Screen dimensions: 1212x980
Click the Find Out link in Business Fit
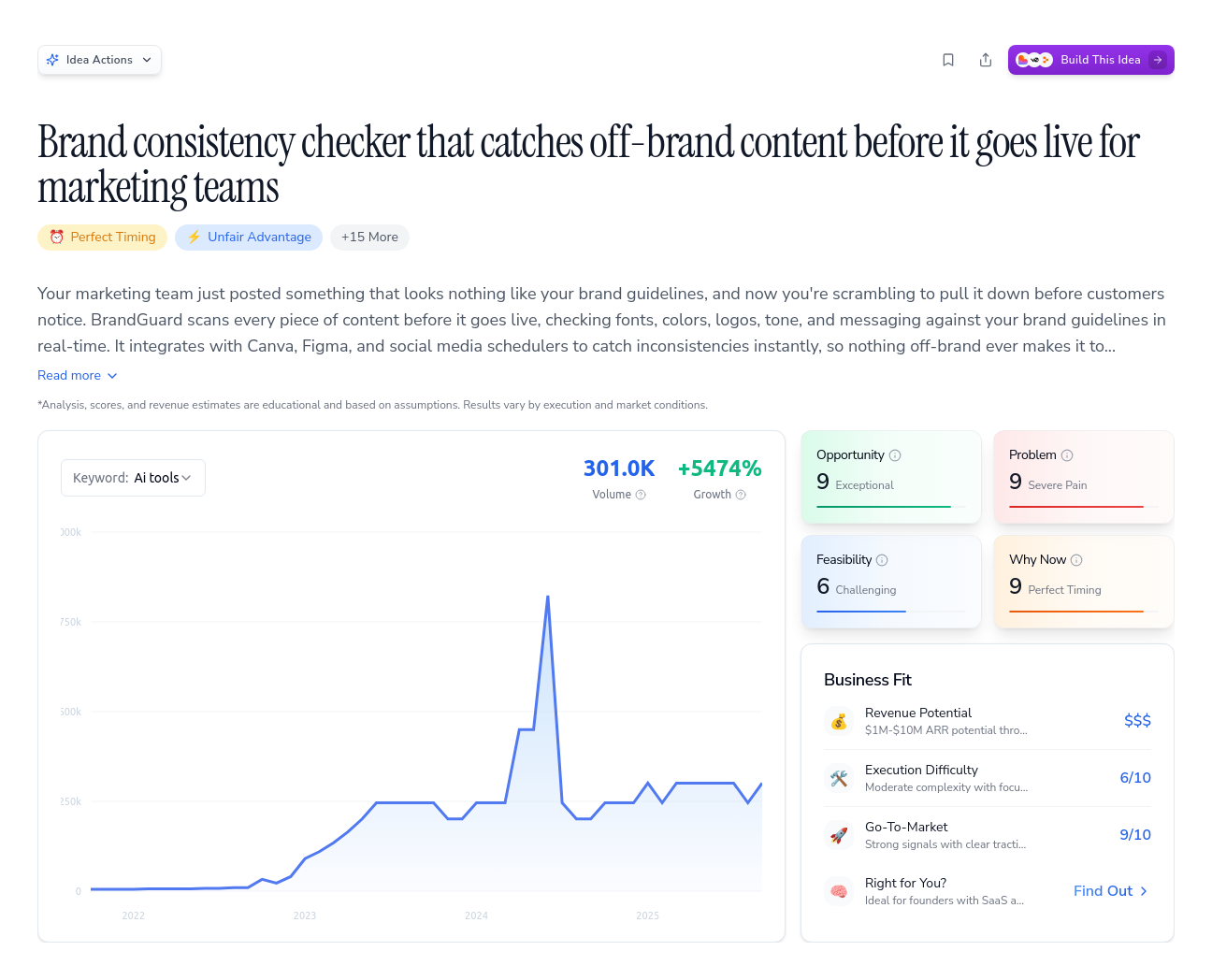coord(1109,890)
